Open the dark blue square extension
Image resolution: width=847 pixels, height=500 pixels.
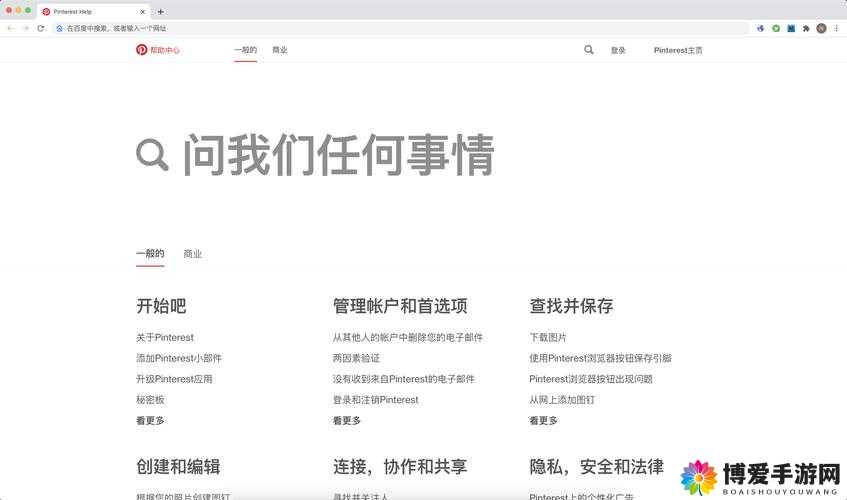pos(791,28)
